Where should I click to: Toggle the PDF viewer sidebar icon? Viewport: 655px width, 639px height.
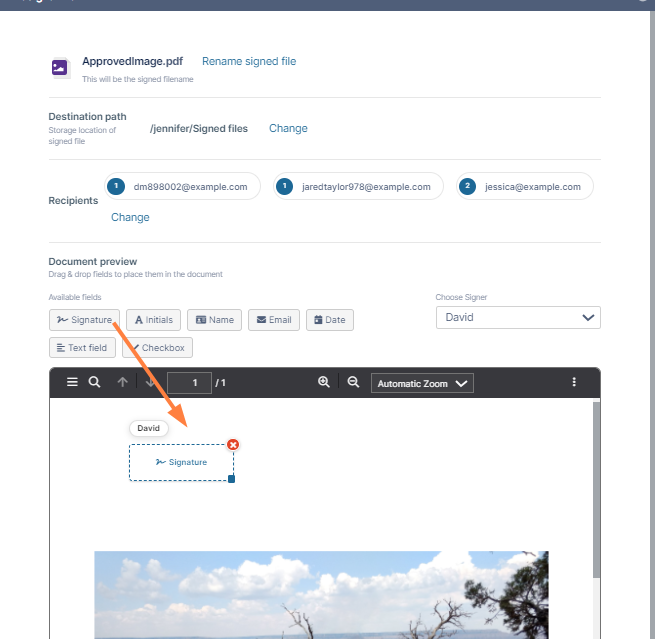[72, 382]
